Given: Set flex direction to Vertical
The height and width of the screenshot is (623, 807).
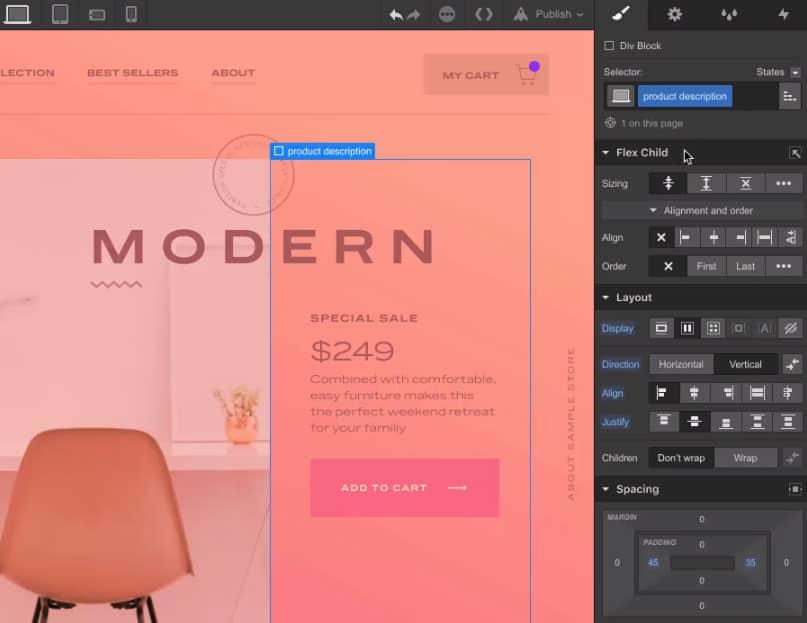Looking at the screenshot, I should click(745, 364).
